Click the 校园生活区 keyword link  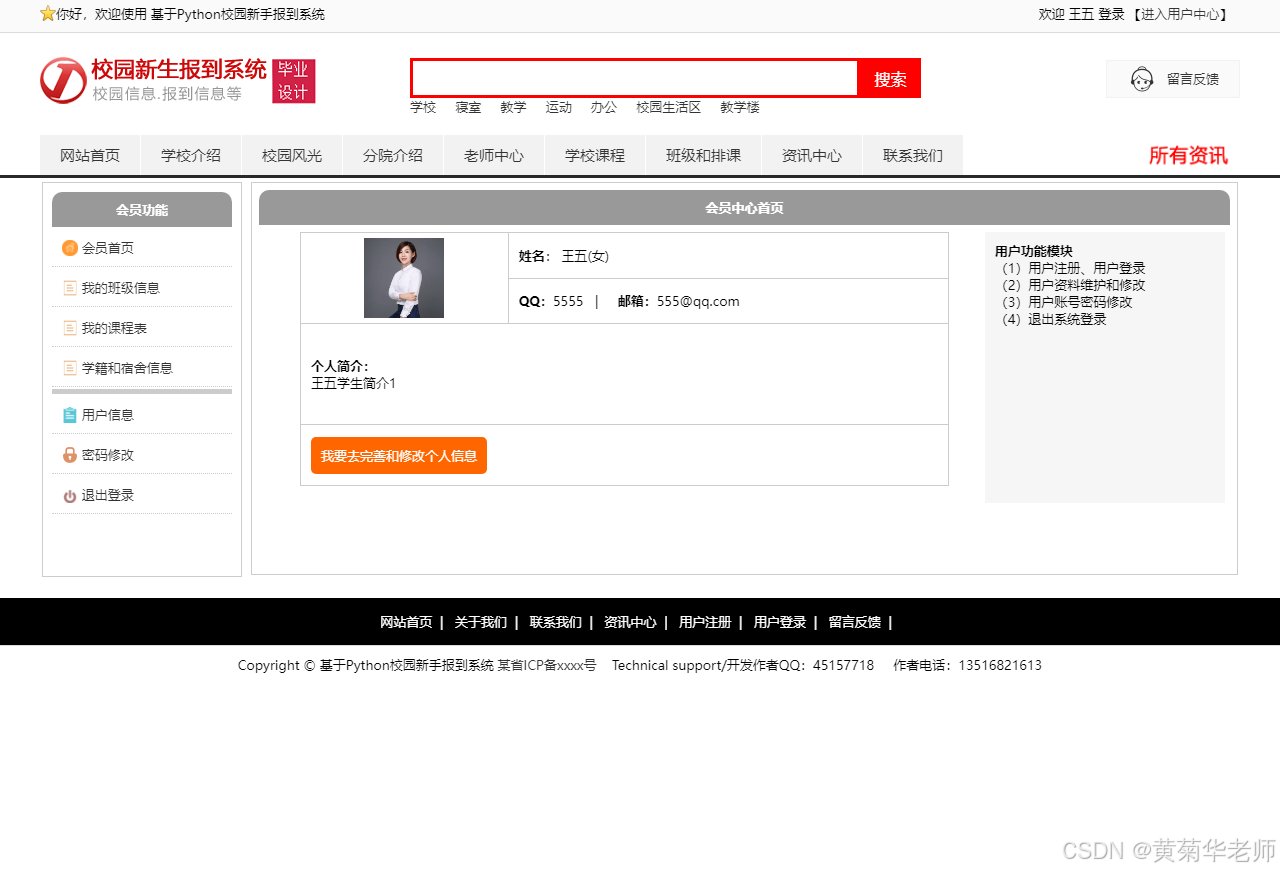[669, 107]
